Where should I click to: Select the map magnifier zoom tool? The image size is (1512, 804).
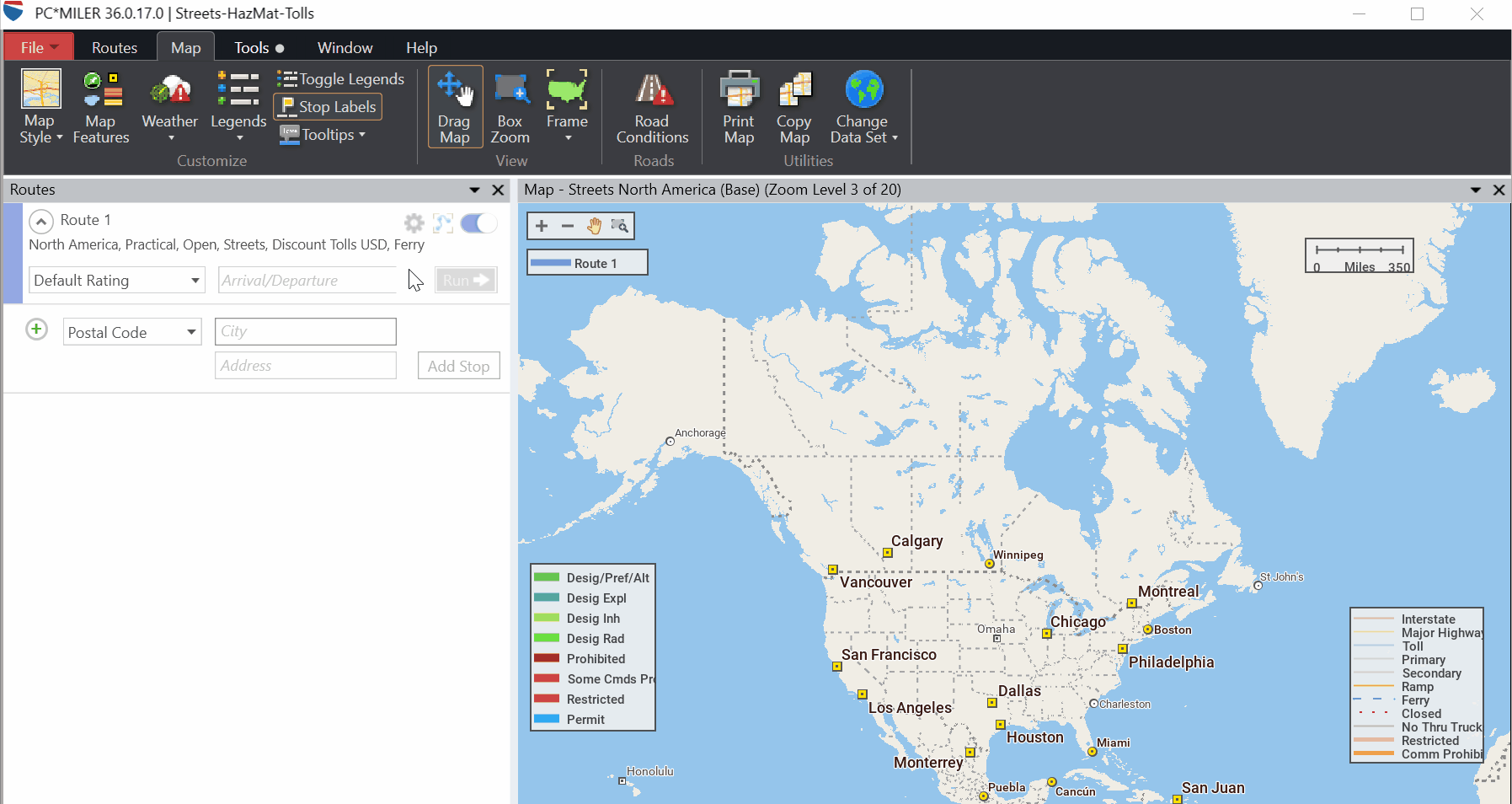(619, 226)
